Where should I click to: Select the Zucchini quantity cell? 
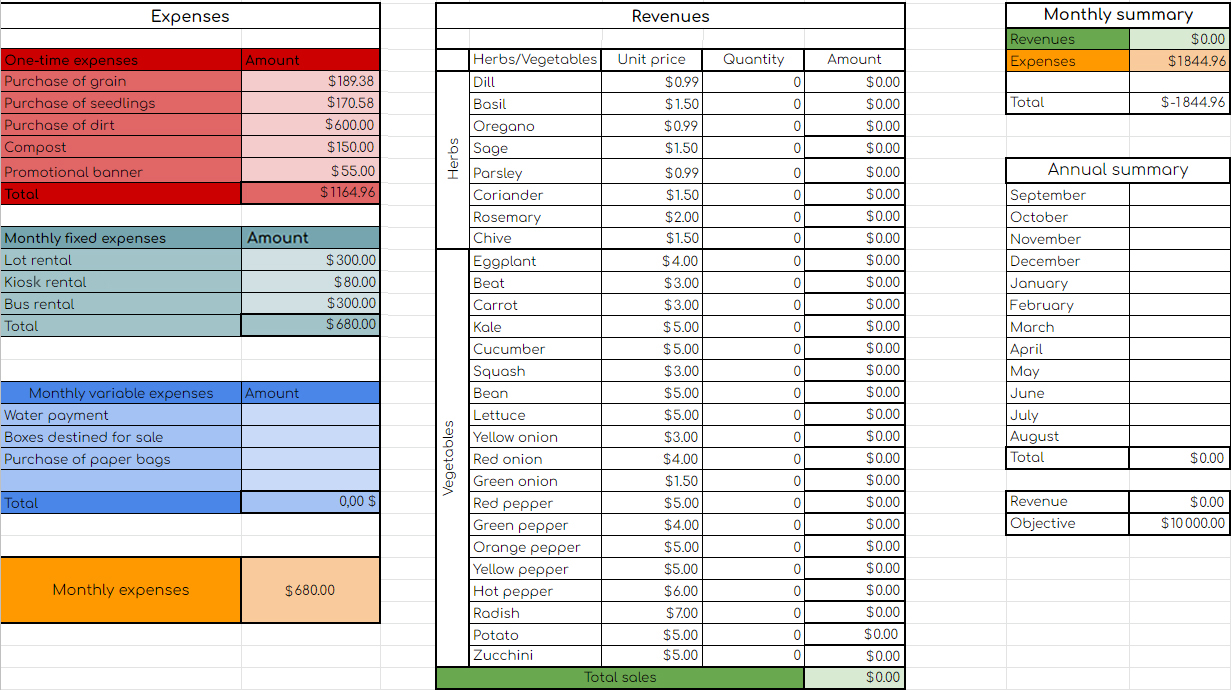pos(753,655)
